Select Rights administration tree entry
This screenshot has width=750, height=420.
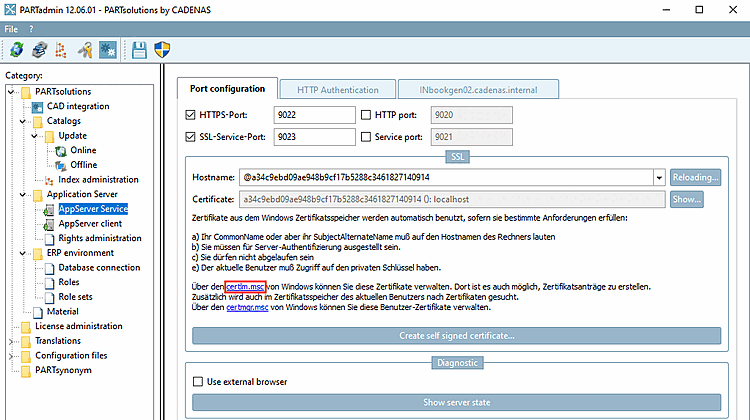100,238
